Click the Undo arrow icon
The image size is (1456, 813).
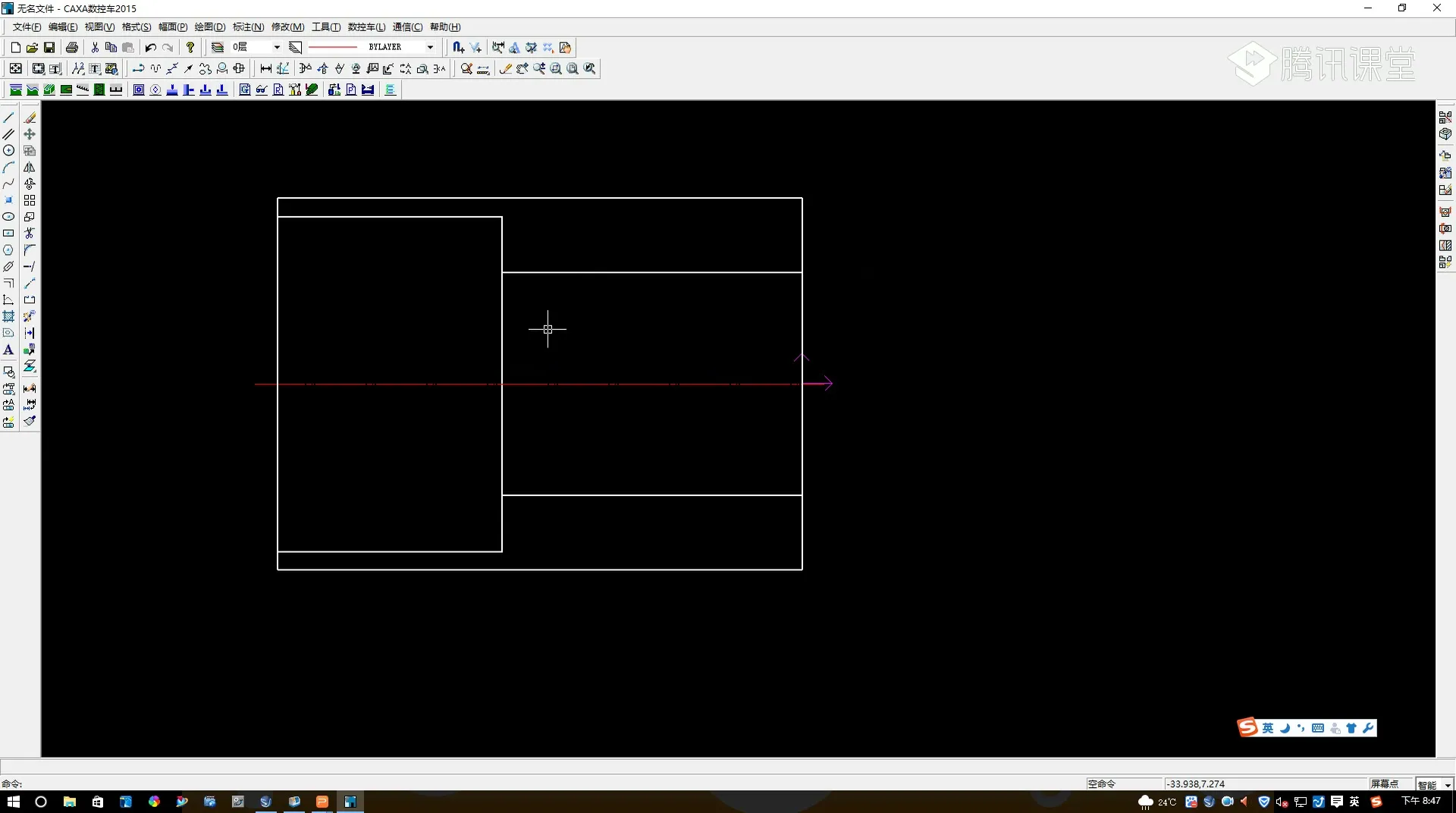tap(150, 48)
